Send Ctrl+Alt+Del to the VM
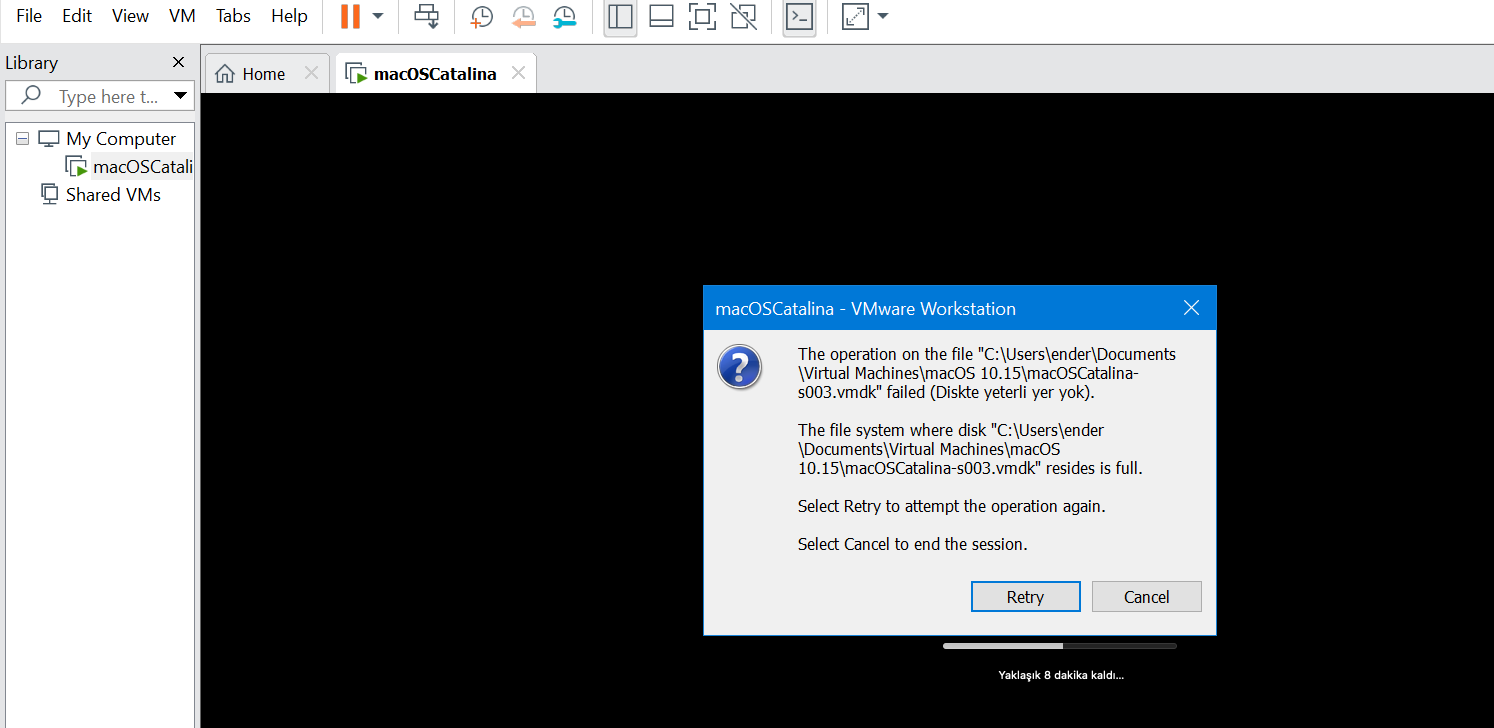 click(x=426, y=16)
